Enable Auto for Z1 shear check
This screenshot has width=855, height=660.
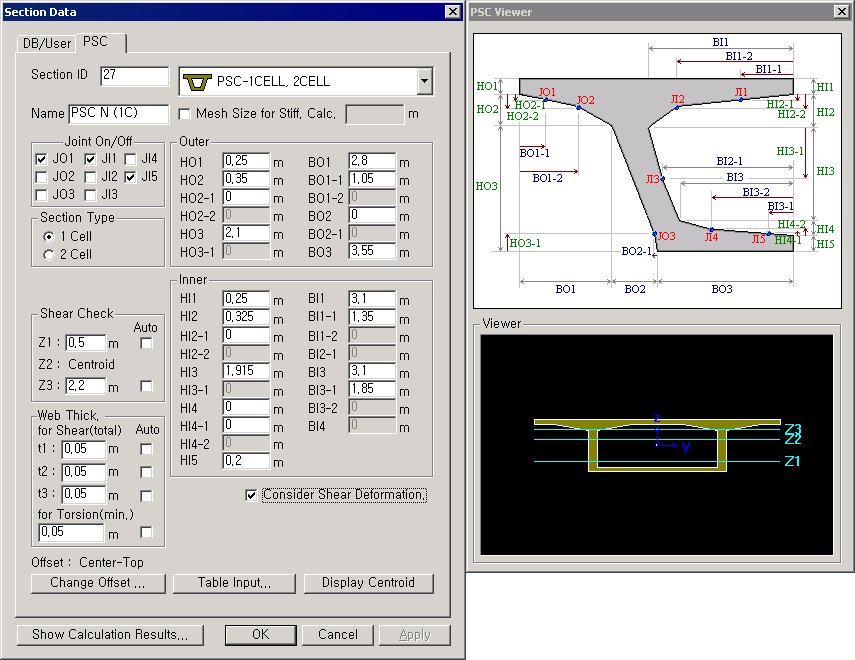pos(146,343)
